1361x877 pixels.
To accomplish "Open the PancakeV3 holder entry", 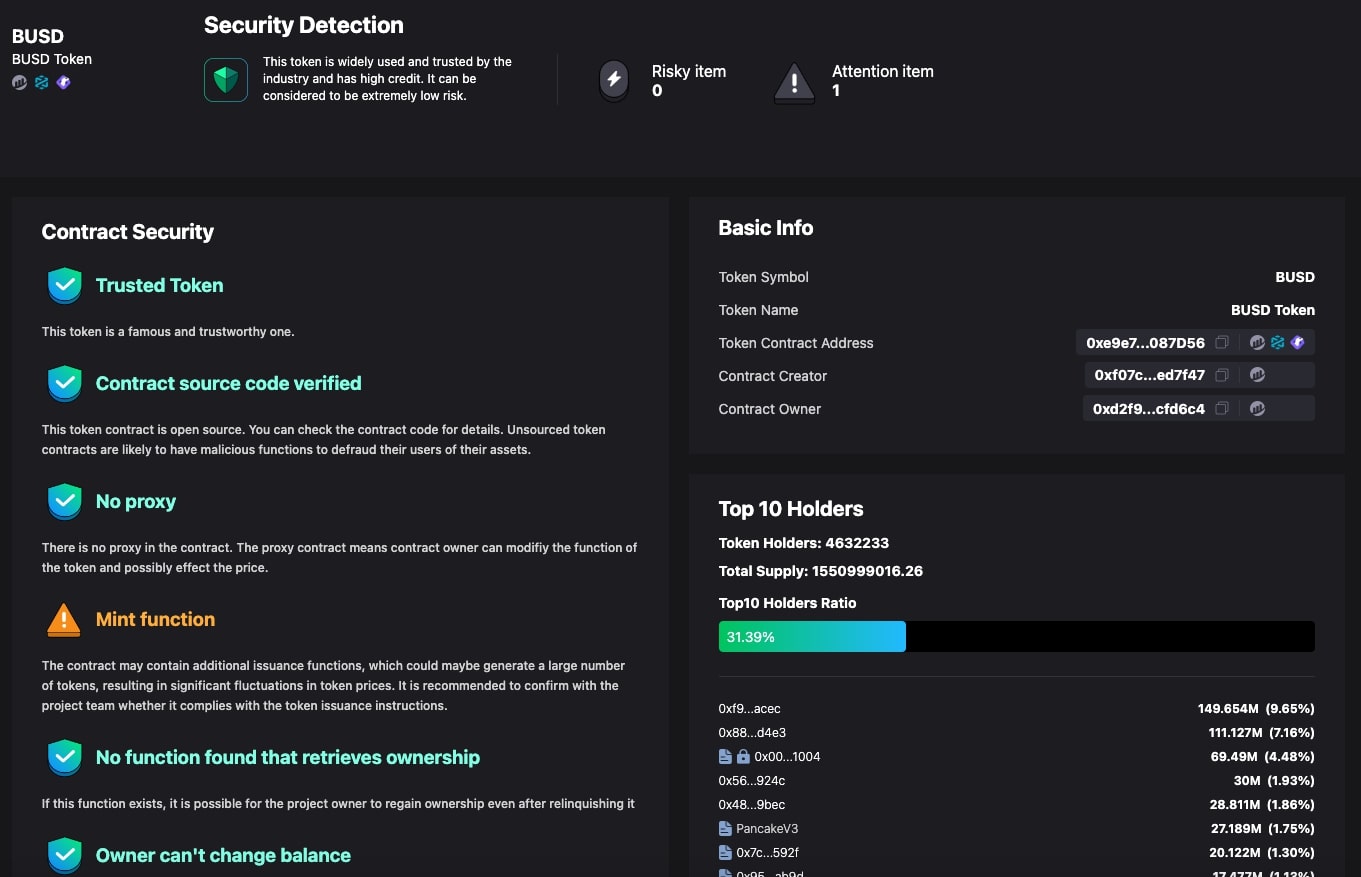I will click(x=767, y=829).
